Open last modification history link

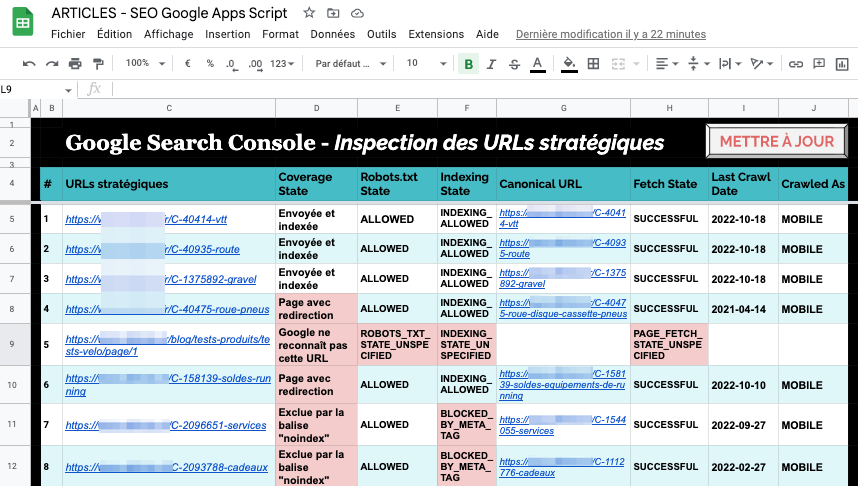coord(611,34)
